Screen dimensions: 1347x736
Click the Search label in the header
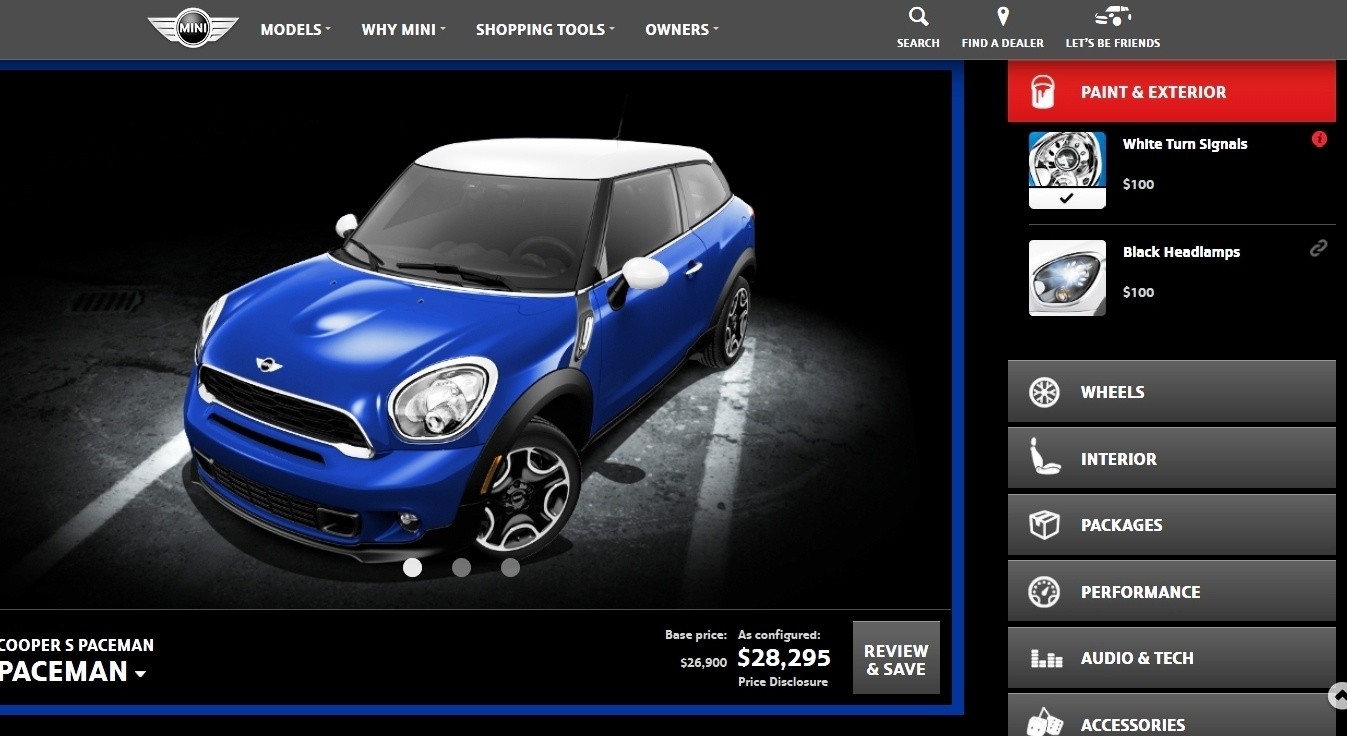[x=918, y=43]
